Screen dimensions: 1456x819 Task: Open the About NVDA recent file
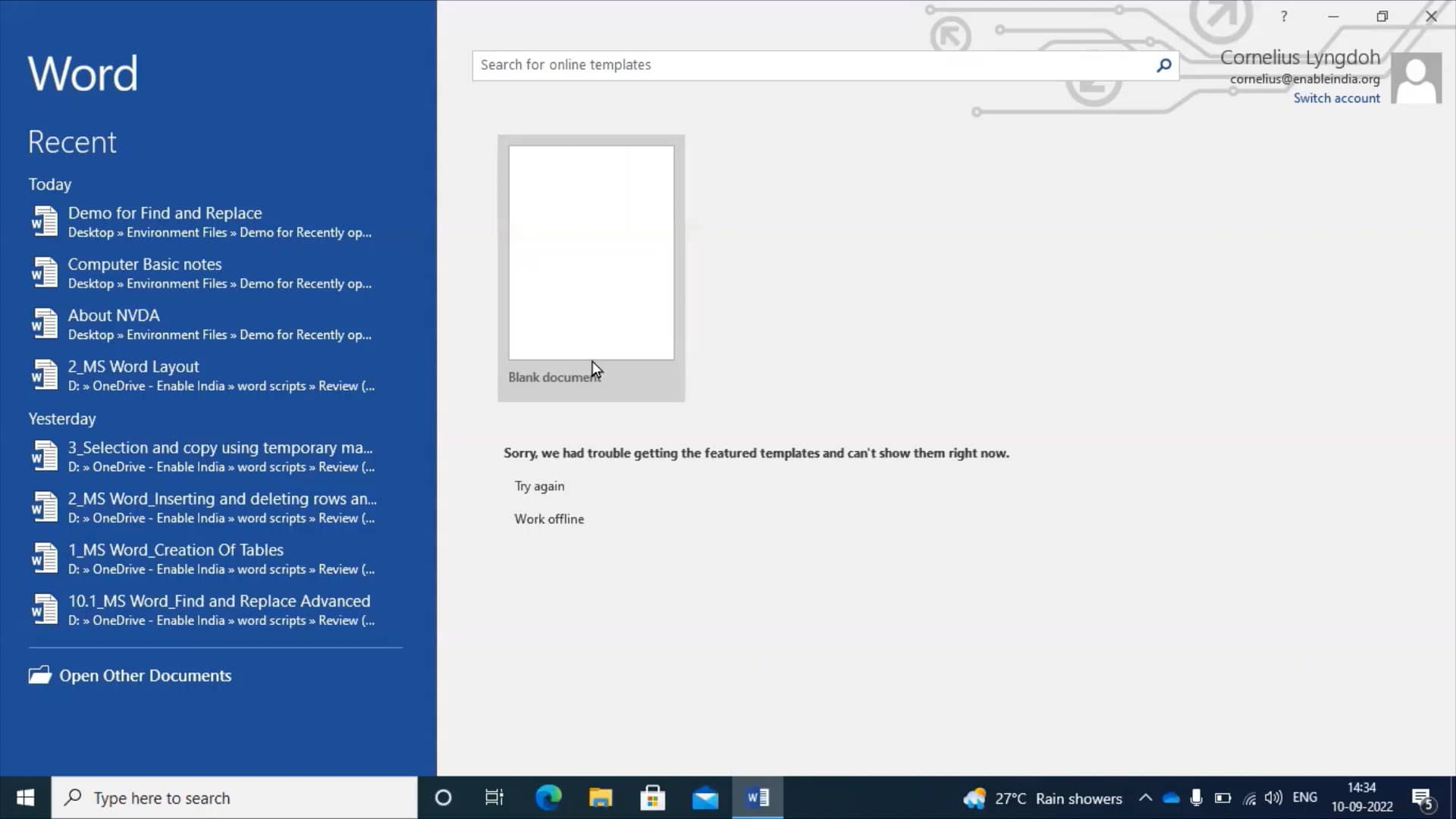click(114, 315)
